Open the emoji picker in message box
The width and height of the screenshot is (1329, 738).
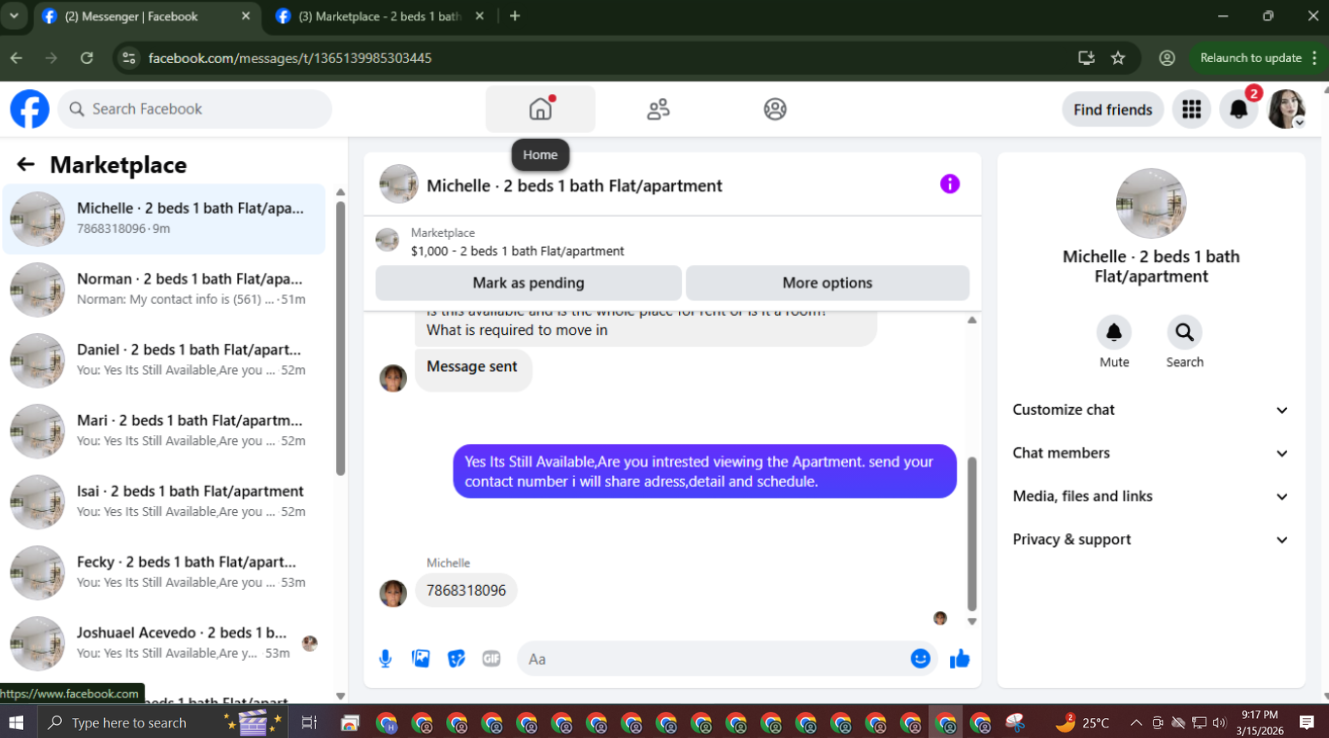[x=921, y=659]
